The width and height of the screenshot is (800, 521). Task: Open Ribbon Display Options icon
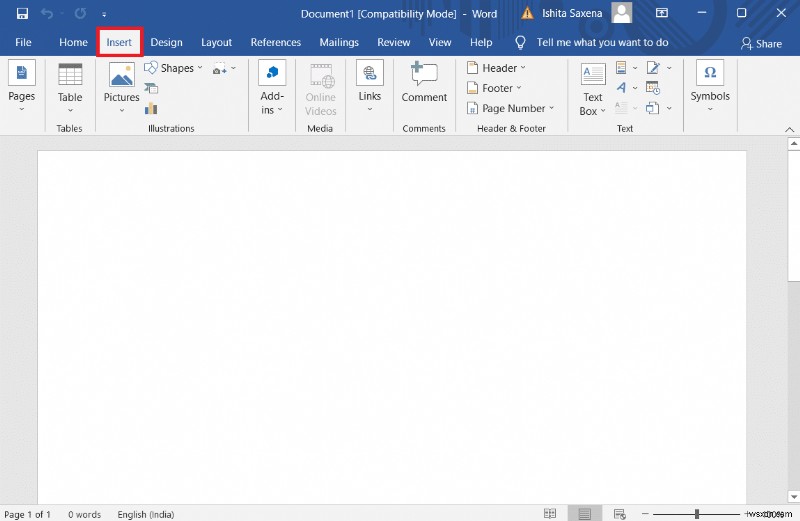tap(662, 13)
